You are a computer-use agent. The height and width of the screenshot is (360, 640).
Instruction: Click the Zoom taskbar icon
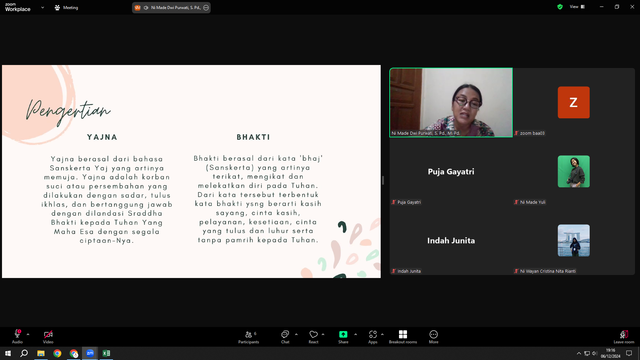pos(90,353)
